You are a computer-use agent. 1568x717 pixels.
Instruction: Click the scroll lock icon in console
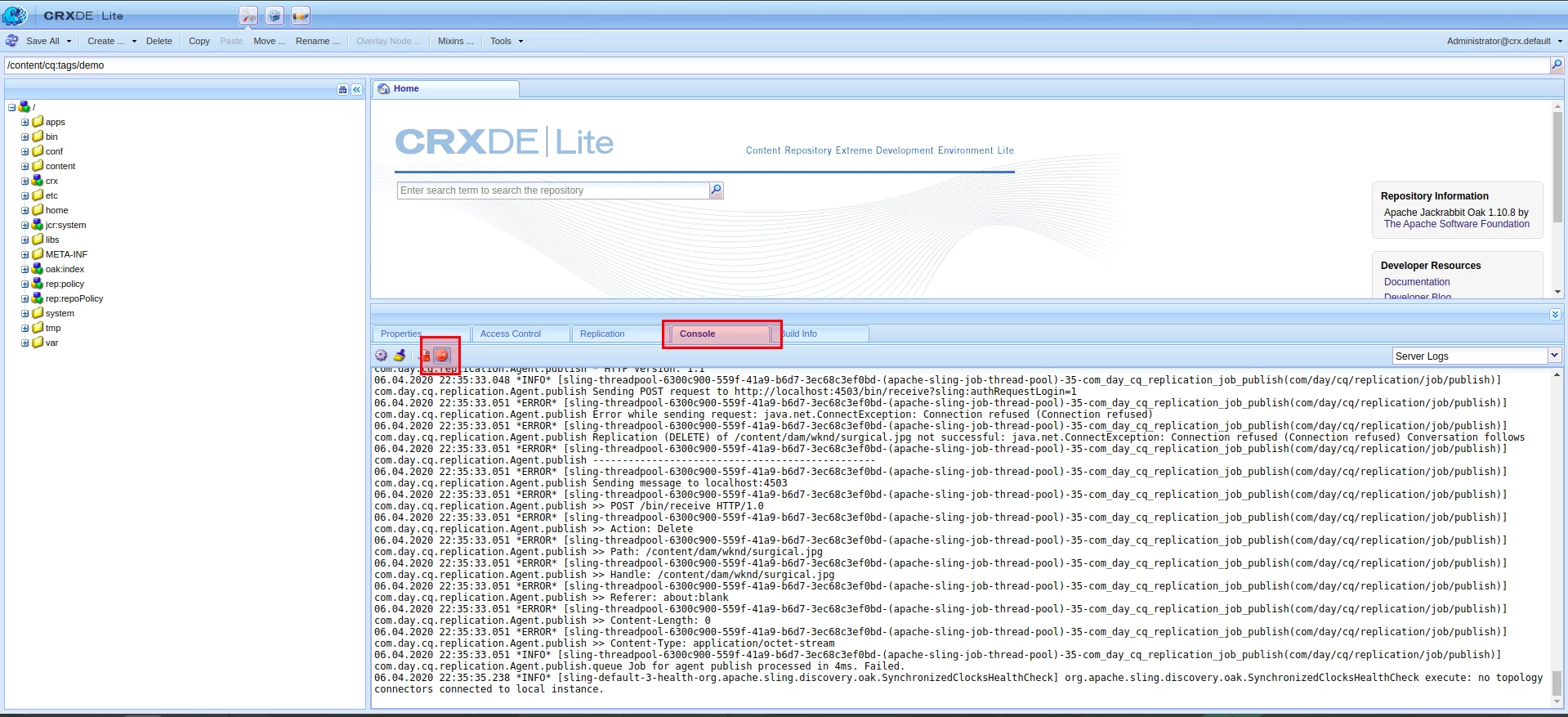(x=425, y=355)
